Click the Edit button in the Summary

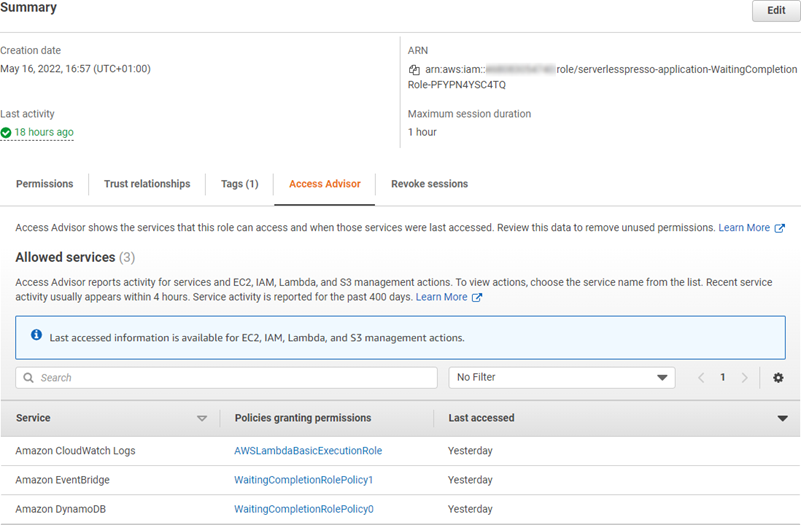[776, 10]
